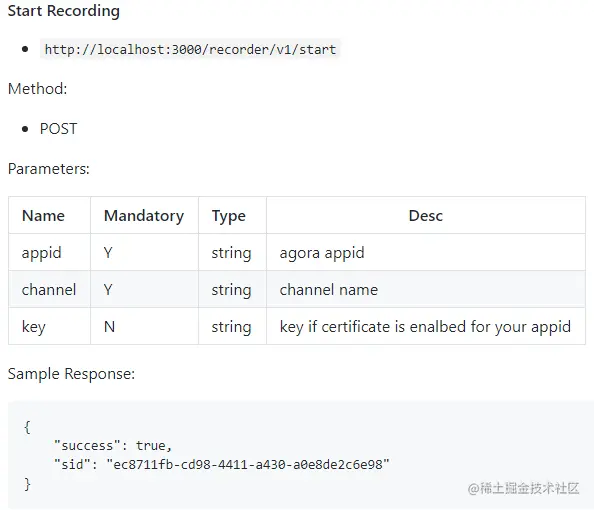Click the channel name cell

pos(49,289)
